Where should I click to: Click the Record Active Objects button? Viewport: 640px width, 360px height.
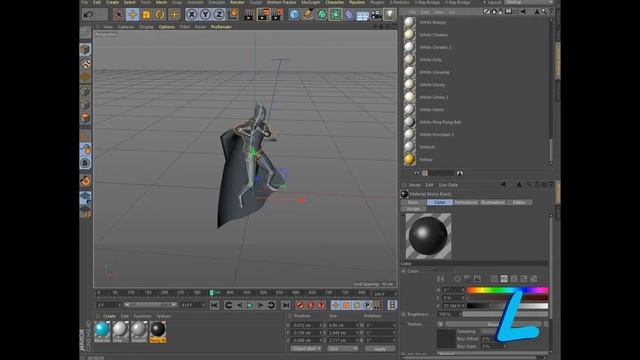pyautogui.click(x=300, y=305)
